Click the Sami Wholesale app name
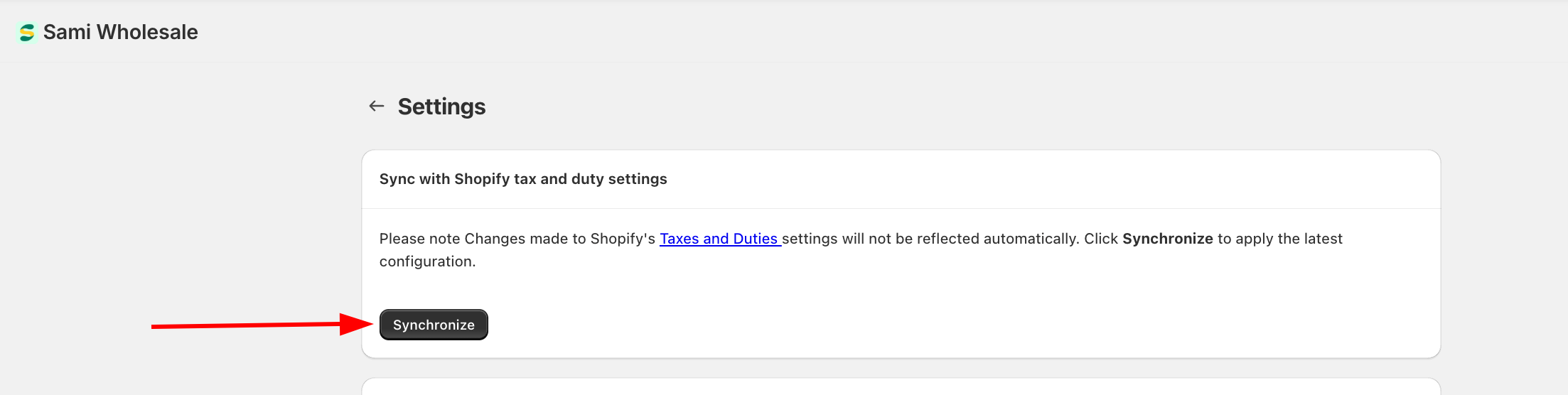Image resolution: width=1568 pixels, height=395 pixels. 120,32
